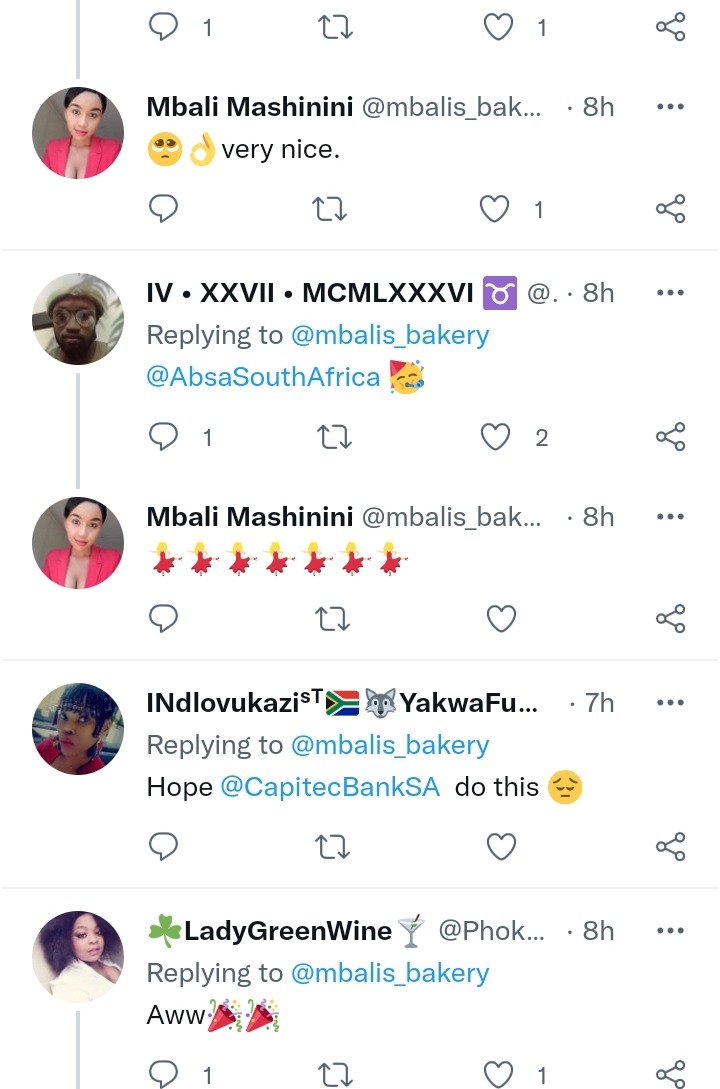Reply to Mbali's "very nice" tweet

tap(163, 209)
